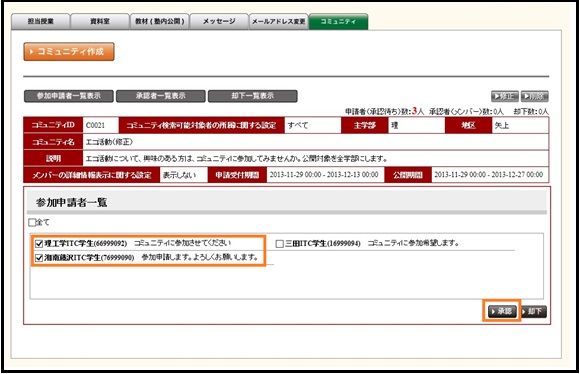The height and width of the screenshot is (374, 580).
Task: Show the 却下一覧表示 list
Action: (253, 96)
